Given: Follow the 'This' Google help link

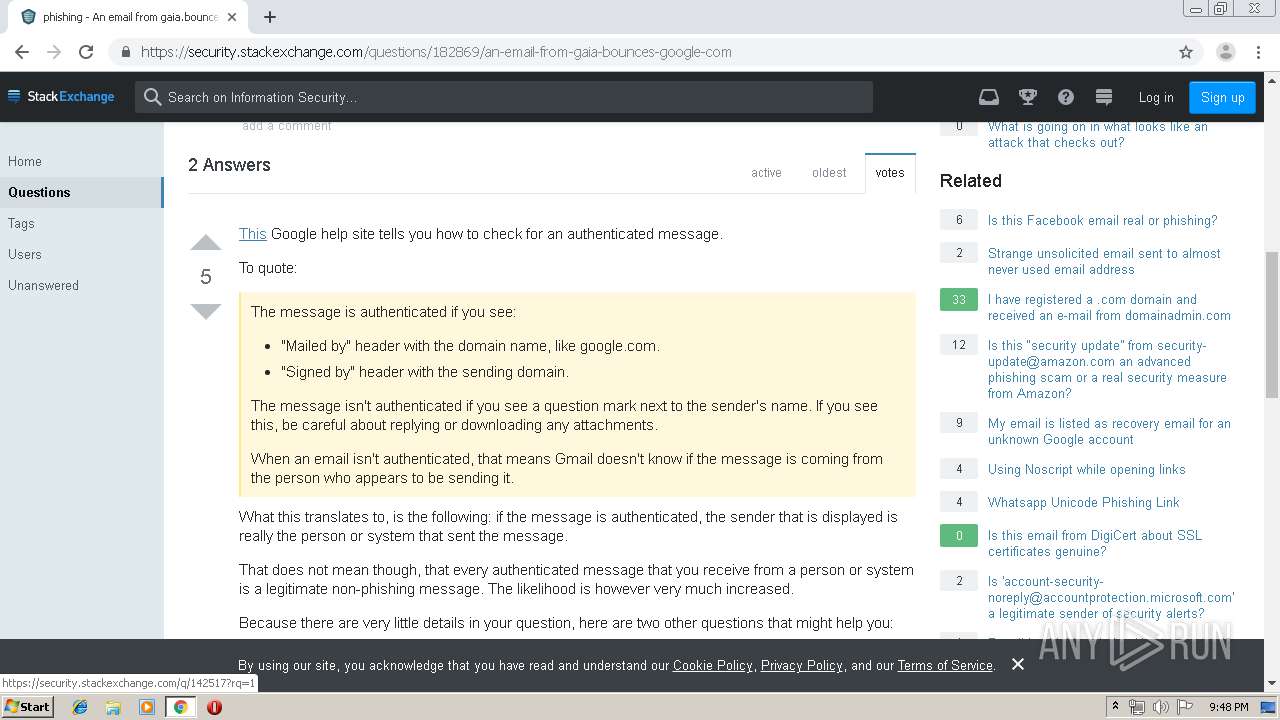Looking at the screenshot, I should point(252,234).
